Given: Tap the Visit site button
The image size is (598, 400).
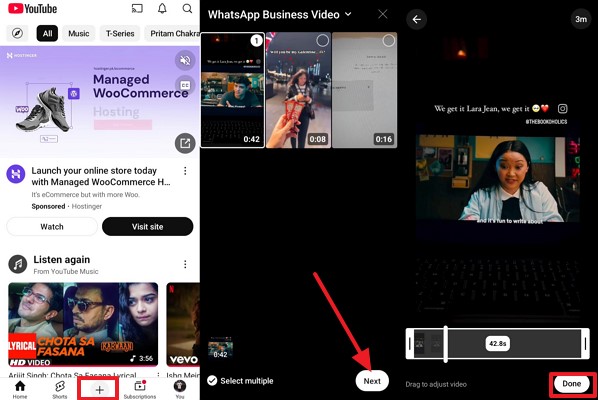Looking at the screenshot, I should click(148, 227).
